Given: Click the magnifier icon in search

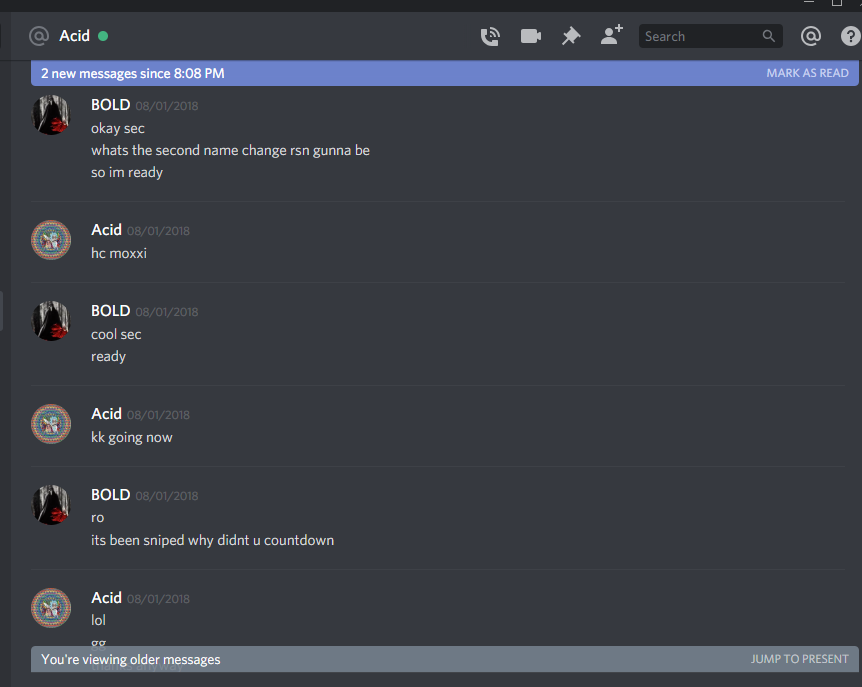Looking at the screenshot, I should [x=769, y=36].
